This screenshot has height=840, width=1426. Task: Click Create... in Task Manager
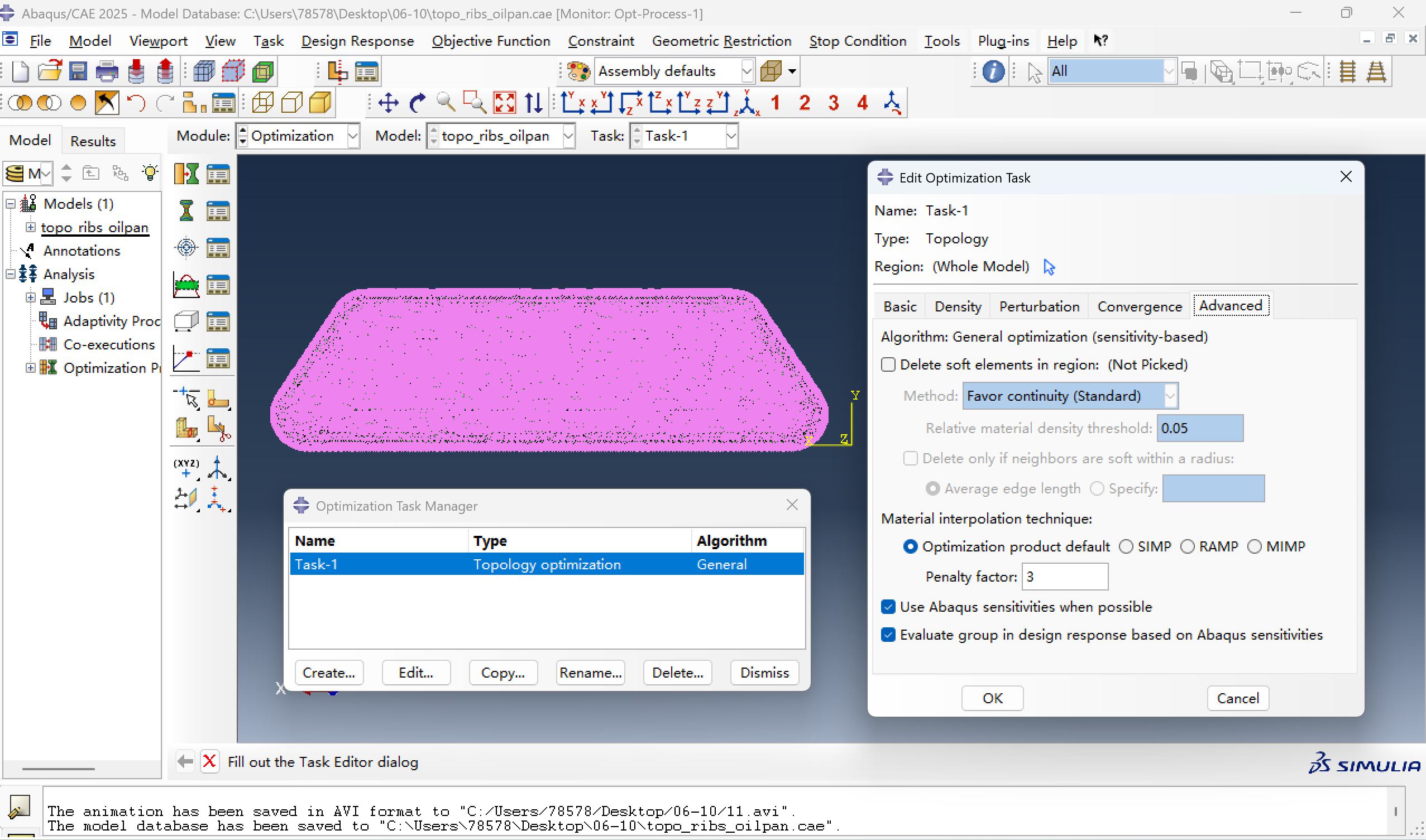click(329, 673)
